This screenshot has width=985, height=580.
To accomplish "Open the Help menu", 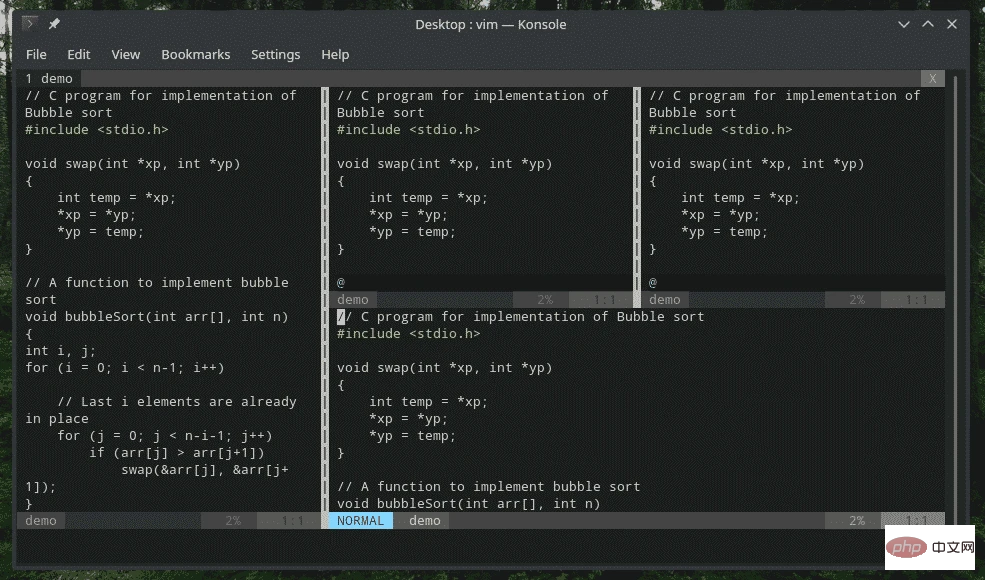I will pos(335,54).
